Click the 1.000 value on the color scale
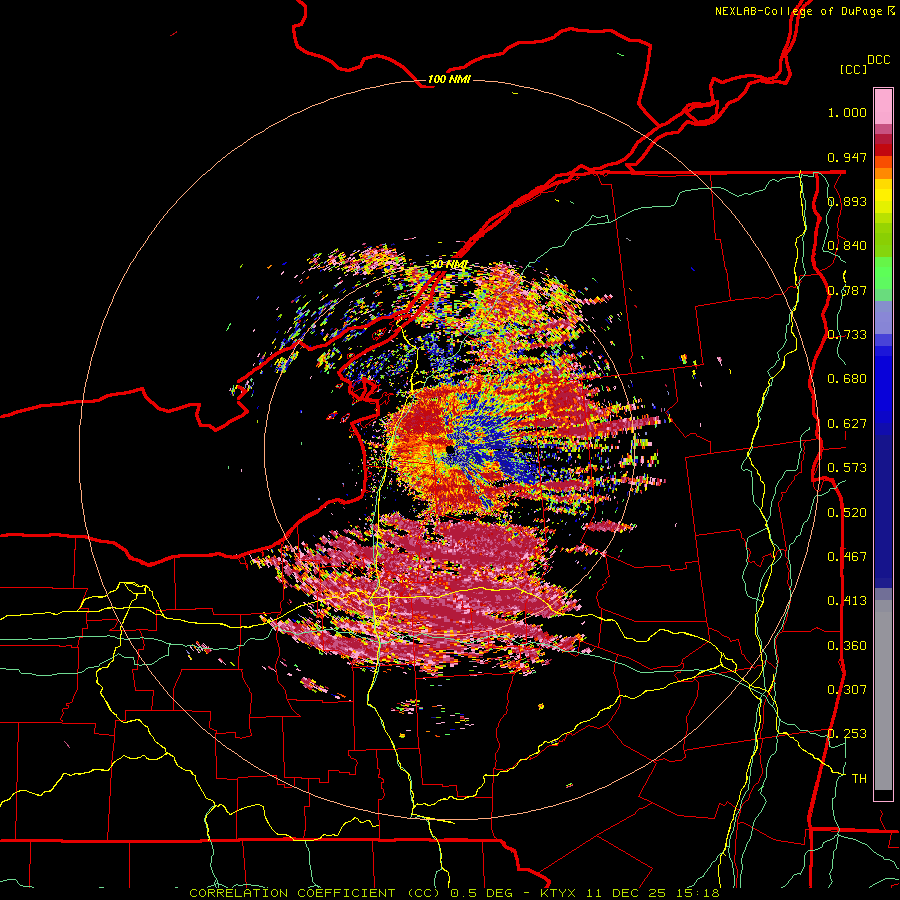900x900 pixels. [847, 112]
